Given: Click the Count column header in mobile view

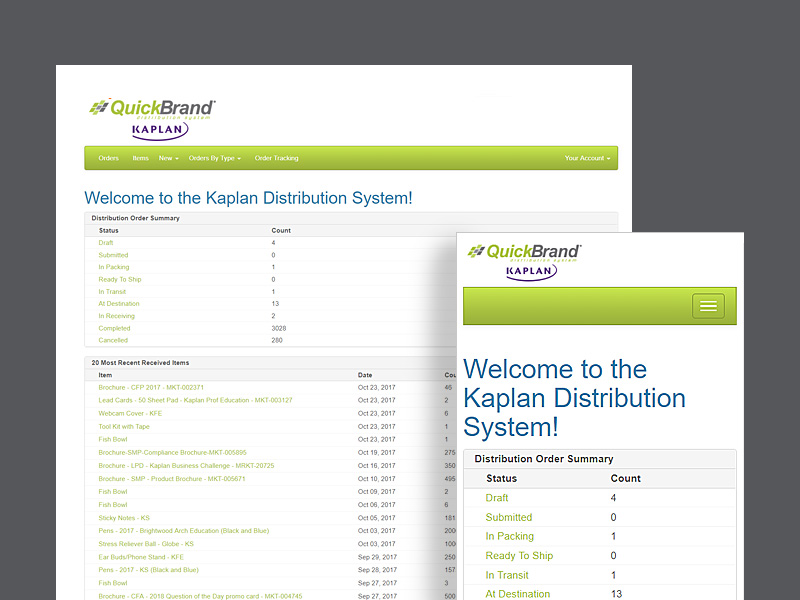Looking at the screenshot, I should [626, 479].
